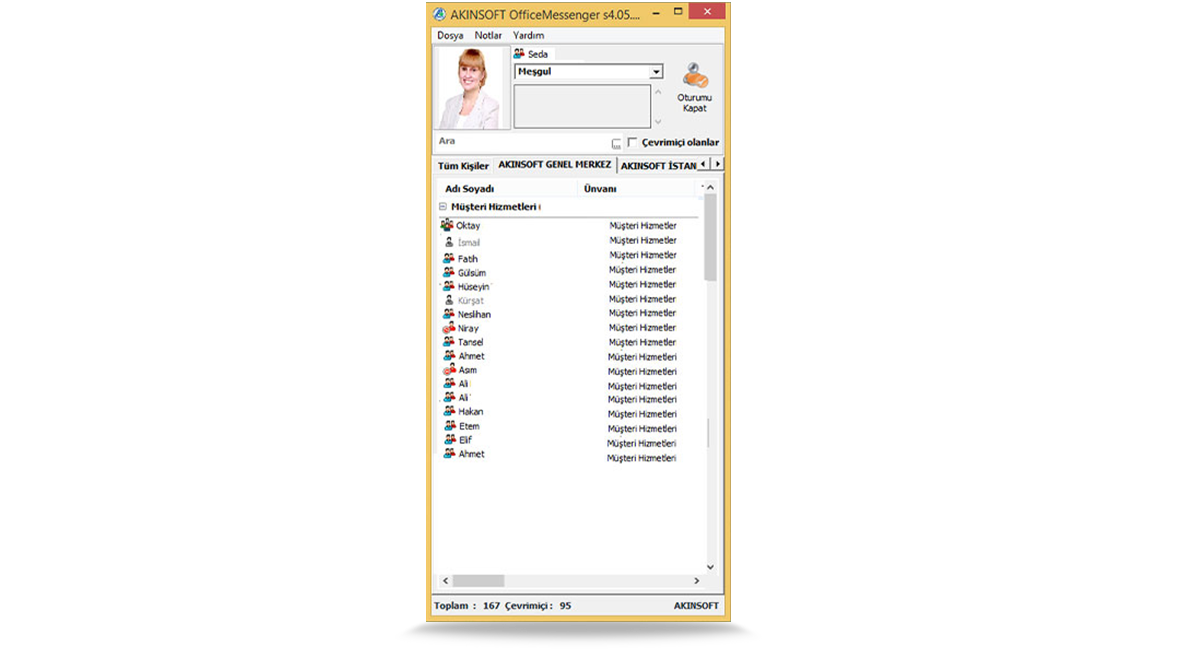Click the right tab scroll arrow
Screen dimensions: 1200x653
pos(717,164)
